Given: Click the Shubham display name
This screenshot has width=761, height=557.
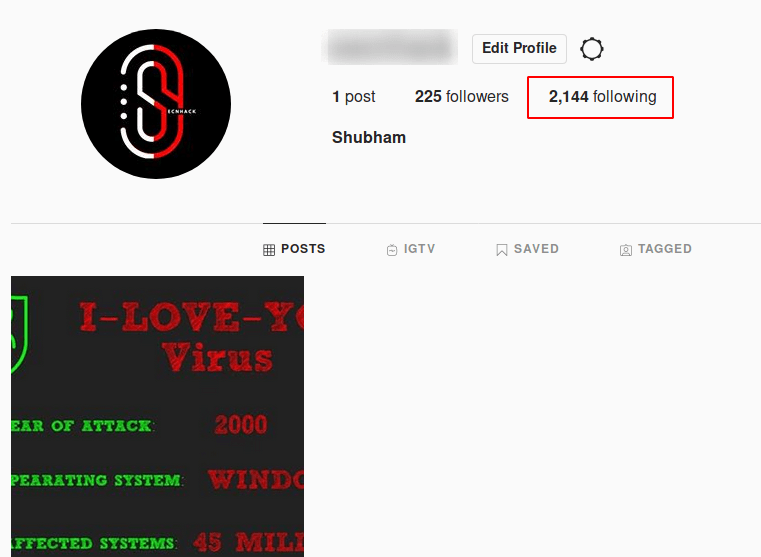Looking at the screenshot, I should 369,137.
